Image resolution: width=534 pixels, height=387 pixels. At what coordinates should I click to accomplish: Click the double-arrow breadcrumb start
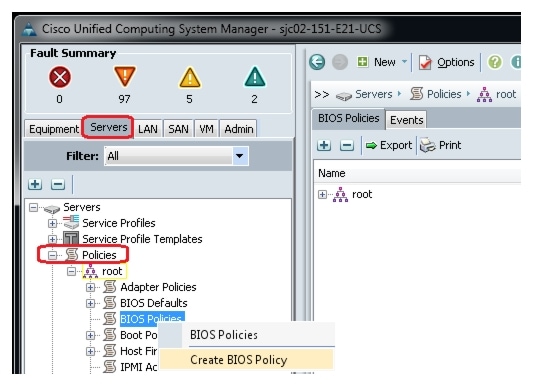[321, 94]
